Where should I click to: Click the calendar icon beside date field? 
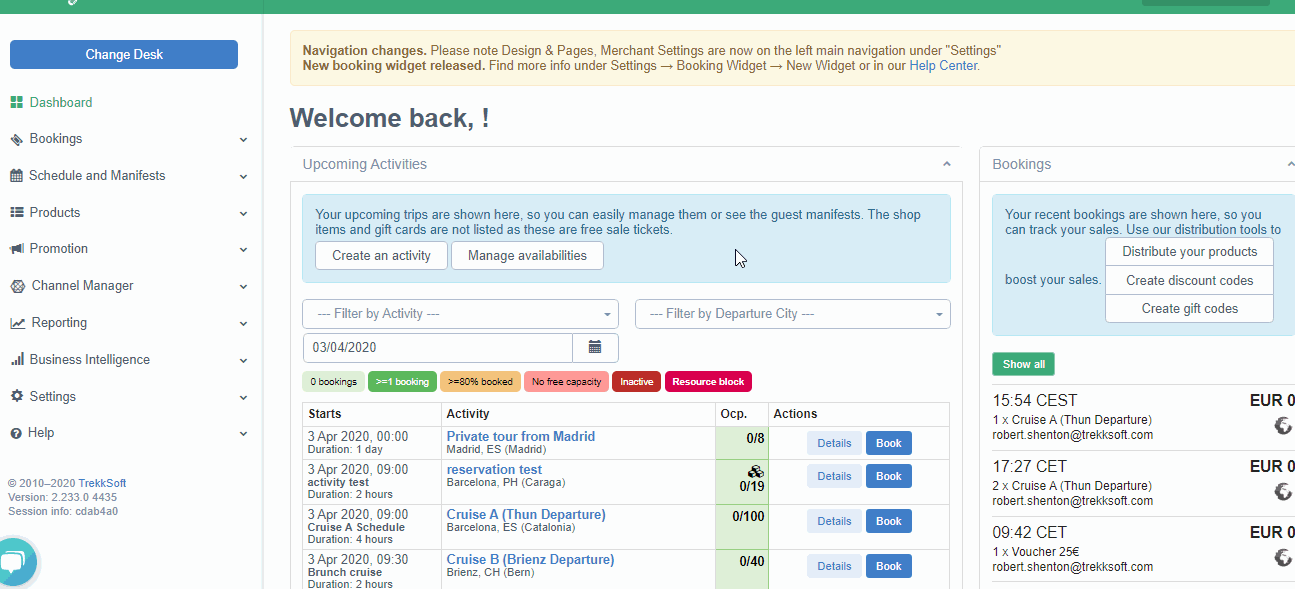(595, 348)
